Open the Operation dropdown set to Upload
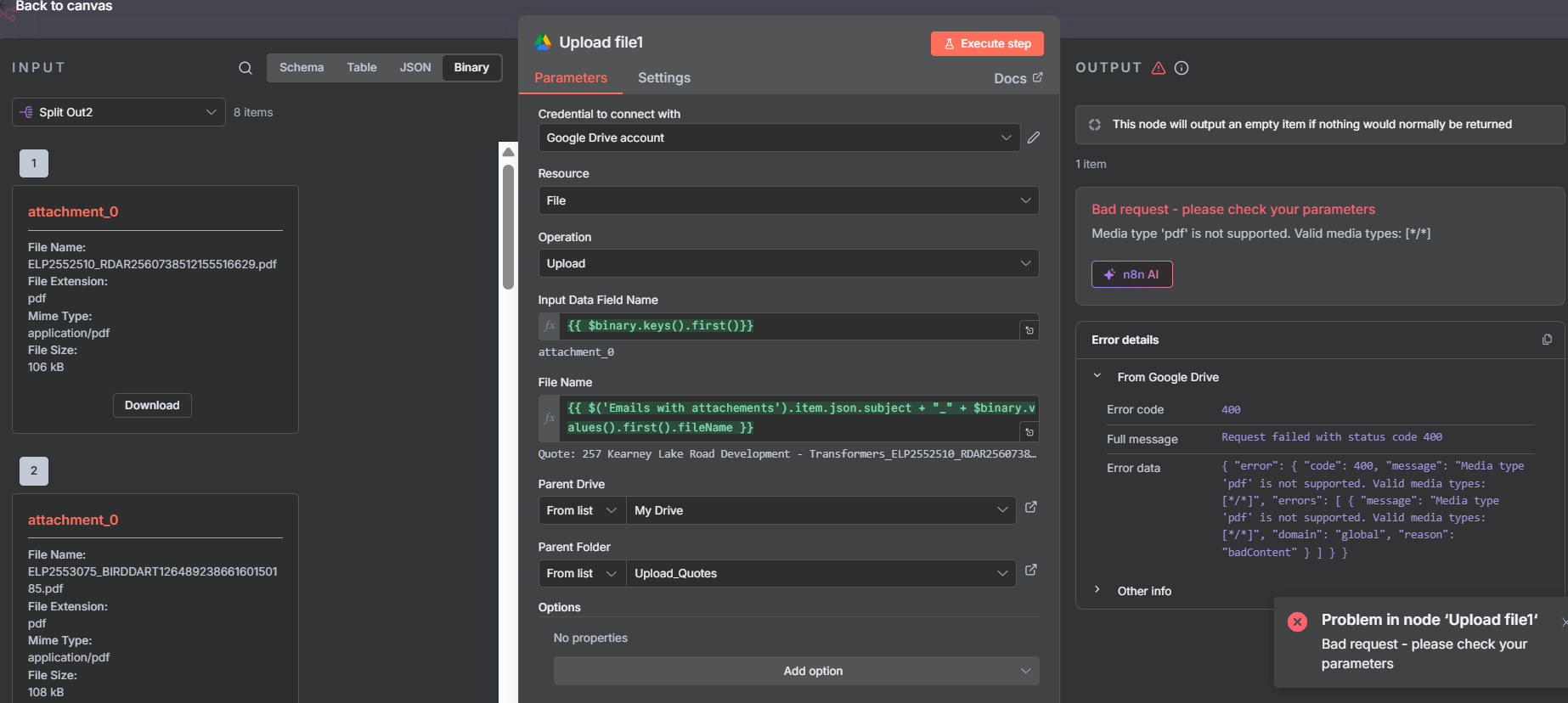Image resolution: width=1568 pixels, height=703 pixels. (x=787, y=263)
